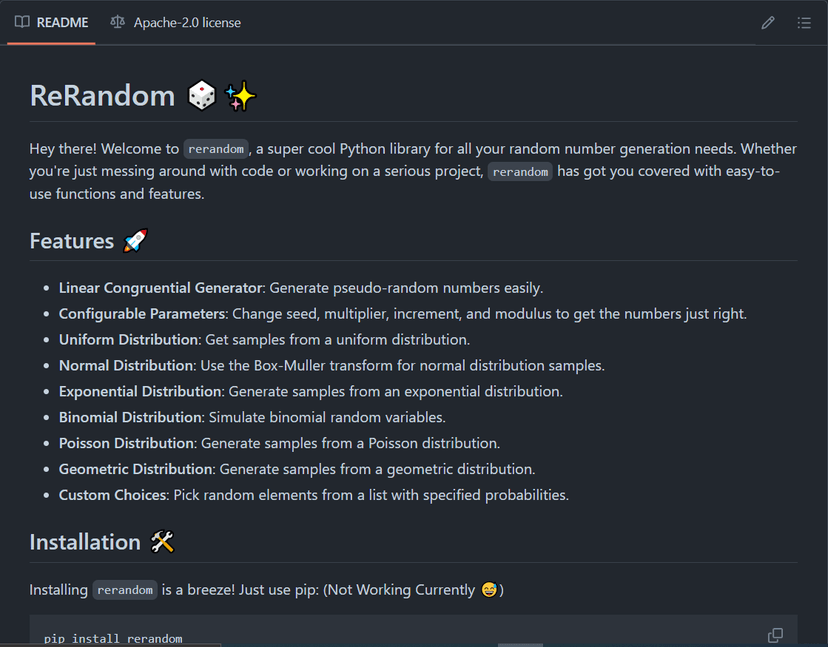Click the dice emoji in title
The image size is (828, 647).
[202, 96]
